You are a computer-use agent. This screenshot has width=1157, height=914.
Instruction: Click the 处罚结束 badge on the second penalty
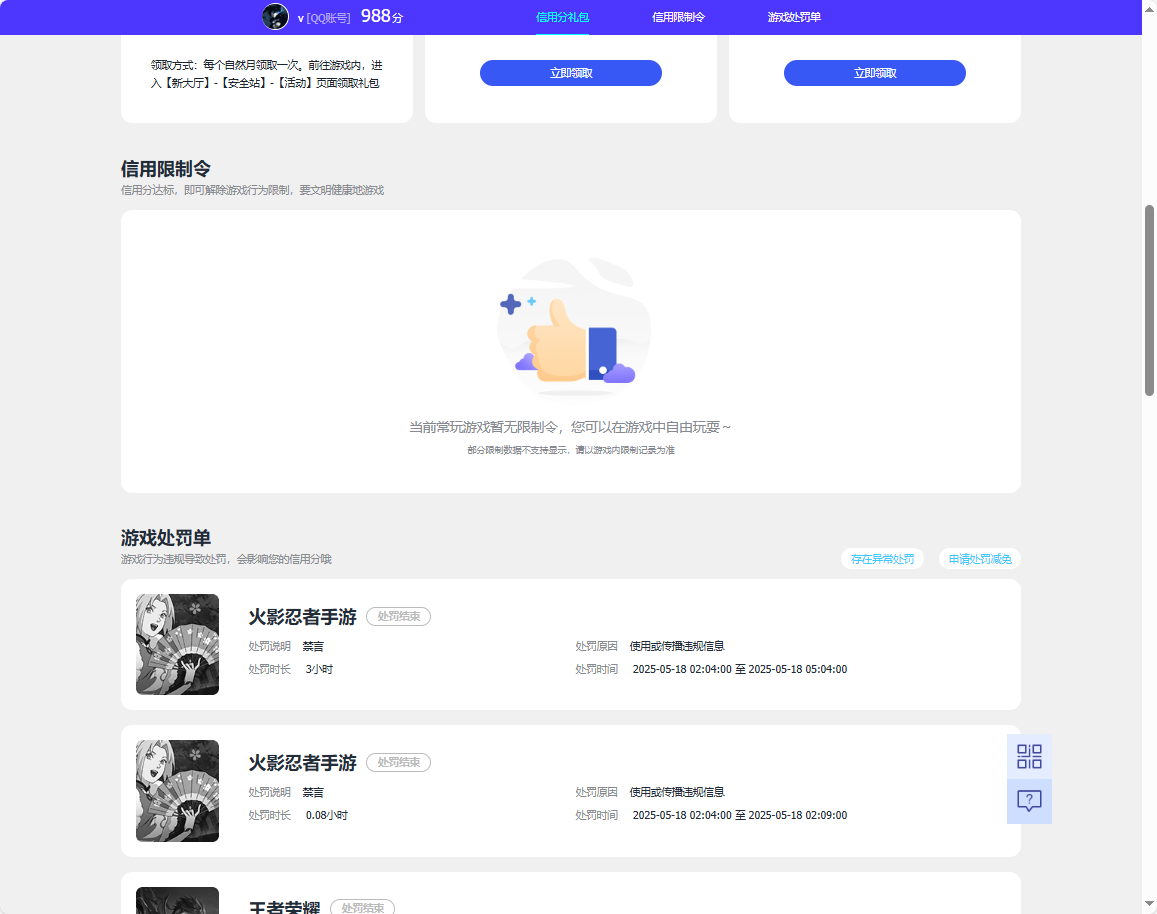pyautogui.click(x=399, y=762)
